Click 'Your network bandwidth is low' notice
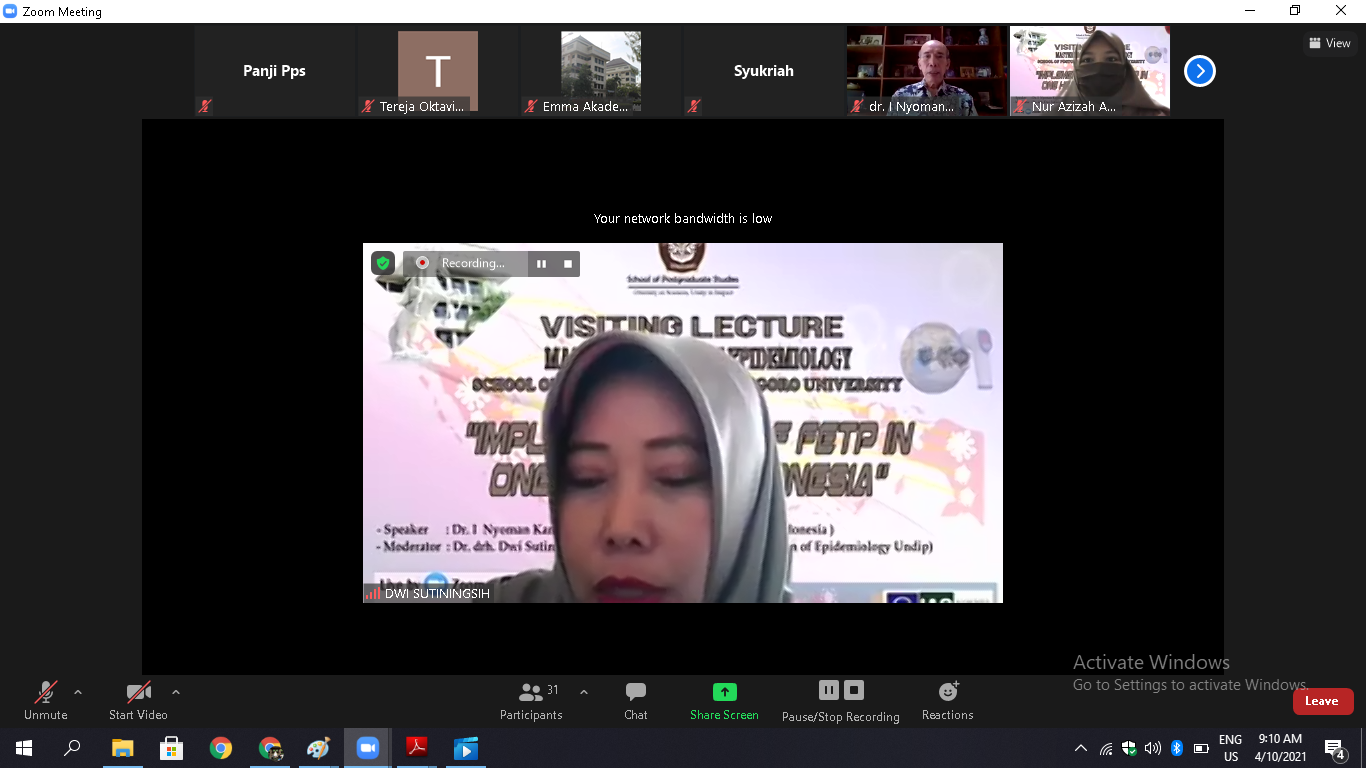 [683, 218]
